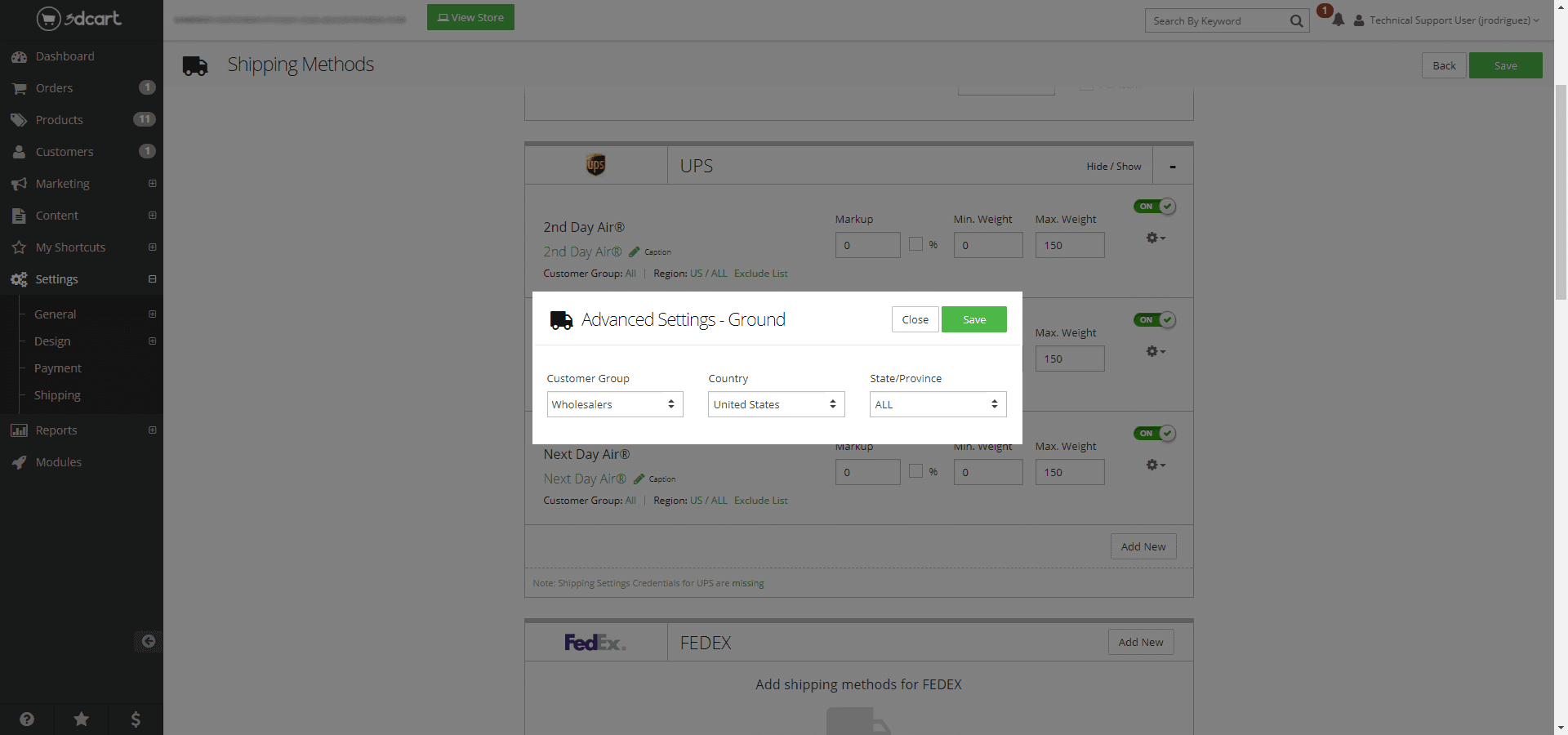Open the Customer Group dropdown
Image resolution: width=1568 pixels, height=735 pixels.
[614, 404]
